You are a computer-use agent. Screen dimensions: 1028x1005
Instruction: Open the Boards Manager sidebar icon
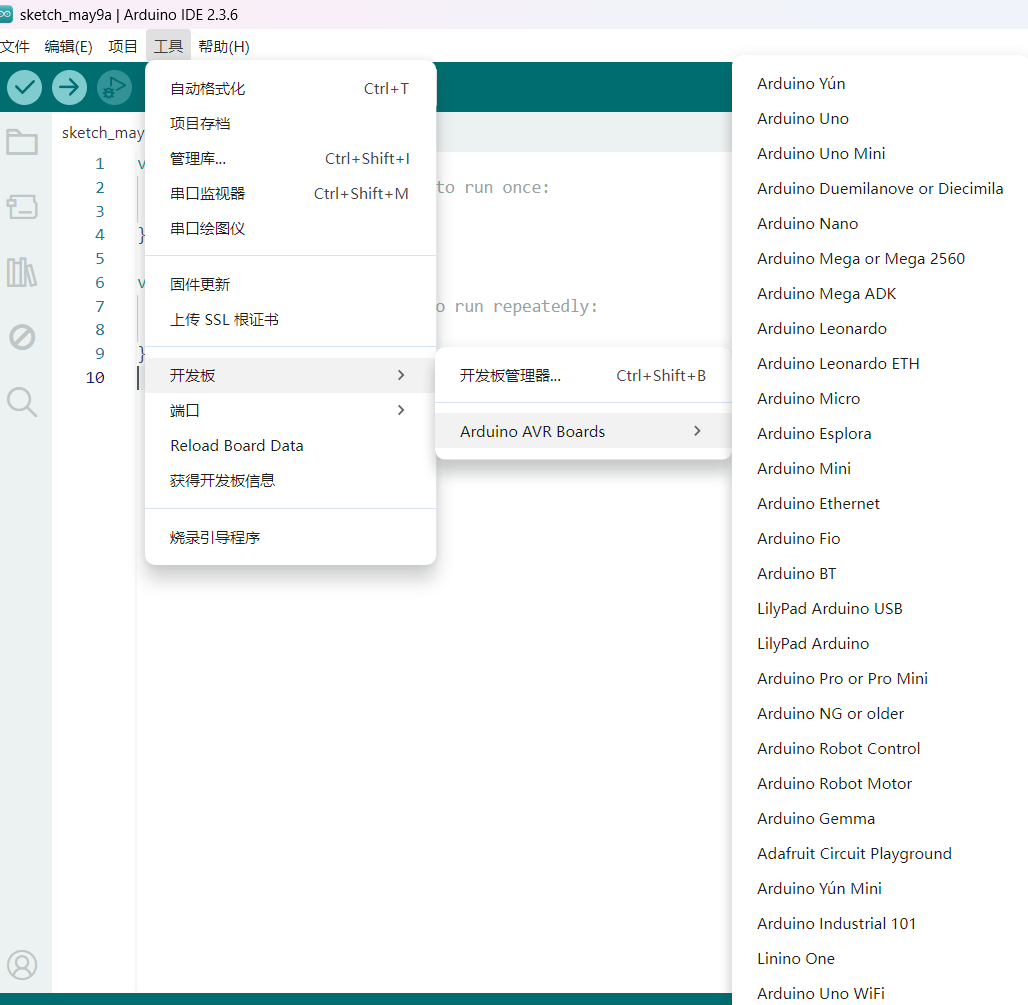(22, 207)
